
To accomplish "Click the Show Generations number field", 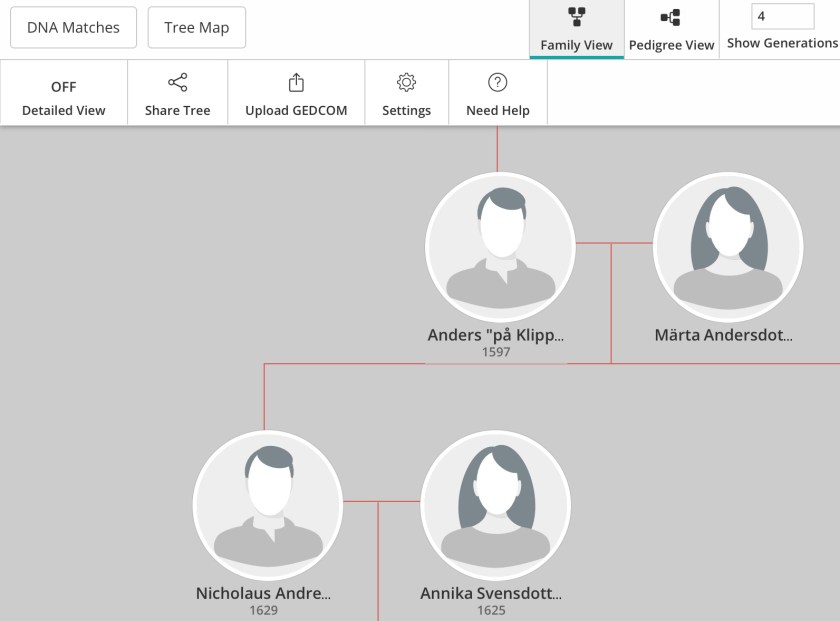I will pyautogui.click(x=782, y=17).
